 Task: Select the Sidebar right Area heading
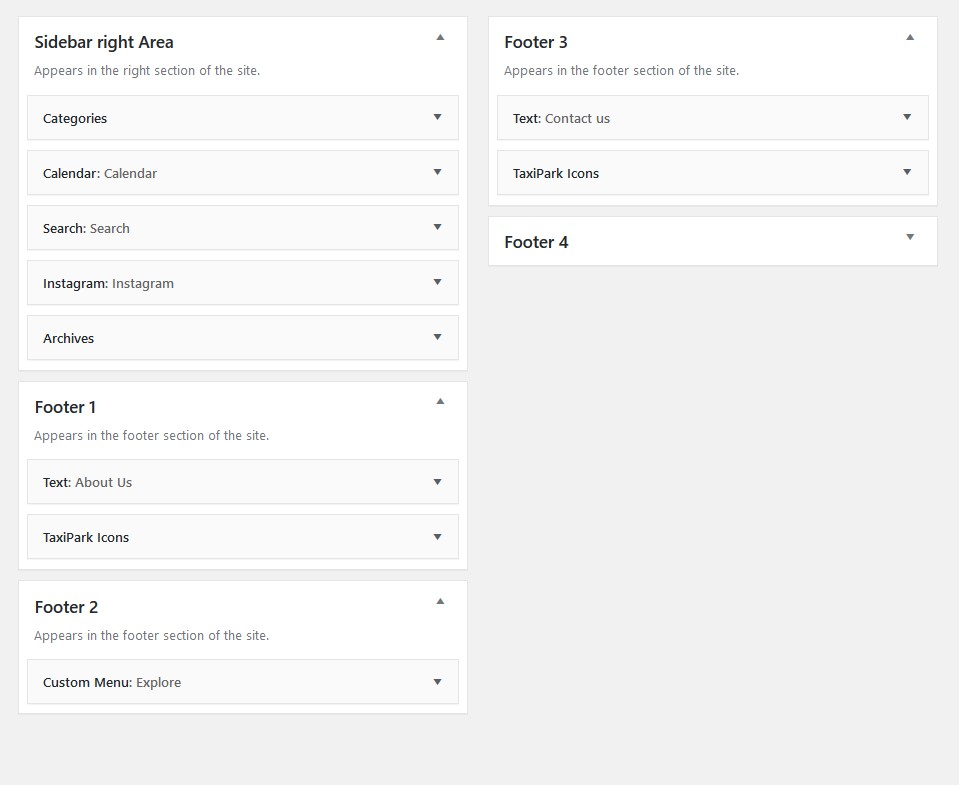click(104, 42)
